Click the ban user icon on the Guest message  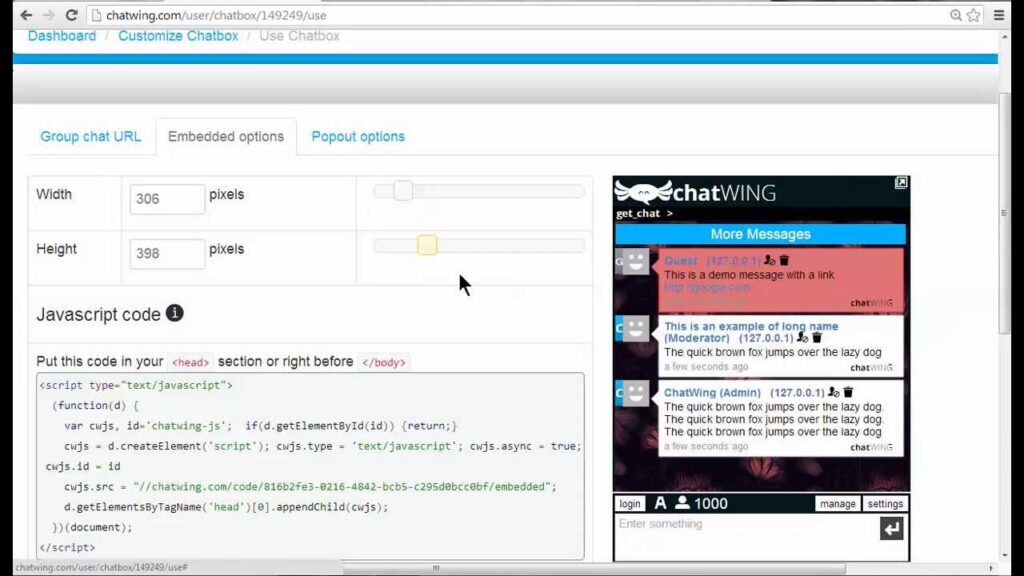tap(769, 261)
